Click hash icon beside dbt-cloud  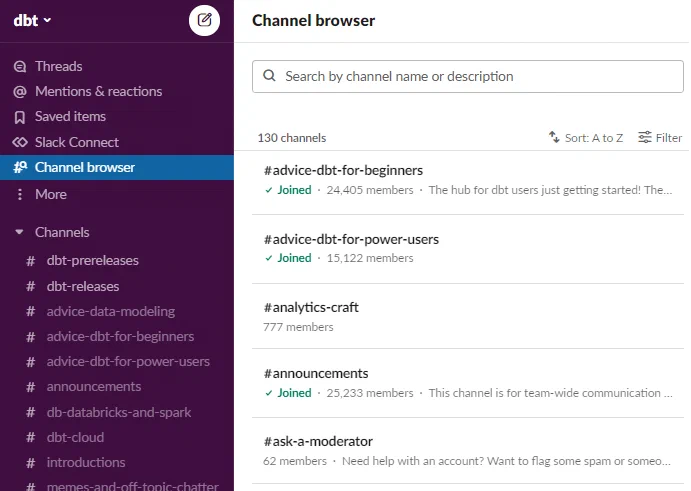30,438
